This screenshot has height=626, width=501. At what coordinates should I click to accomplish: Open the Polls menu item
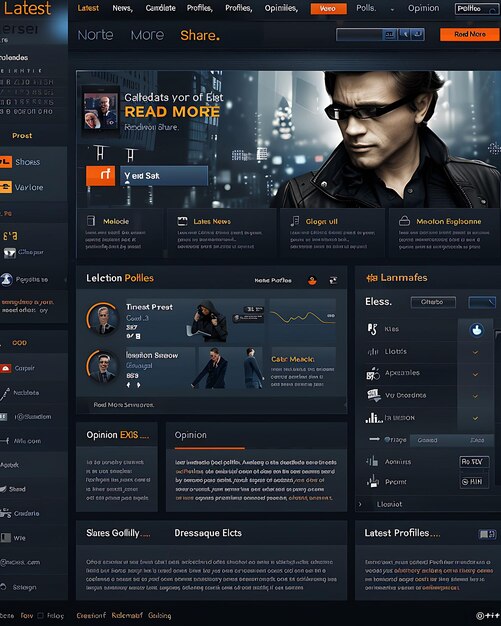pyautogui.click(x=366, y=8)
